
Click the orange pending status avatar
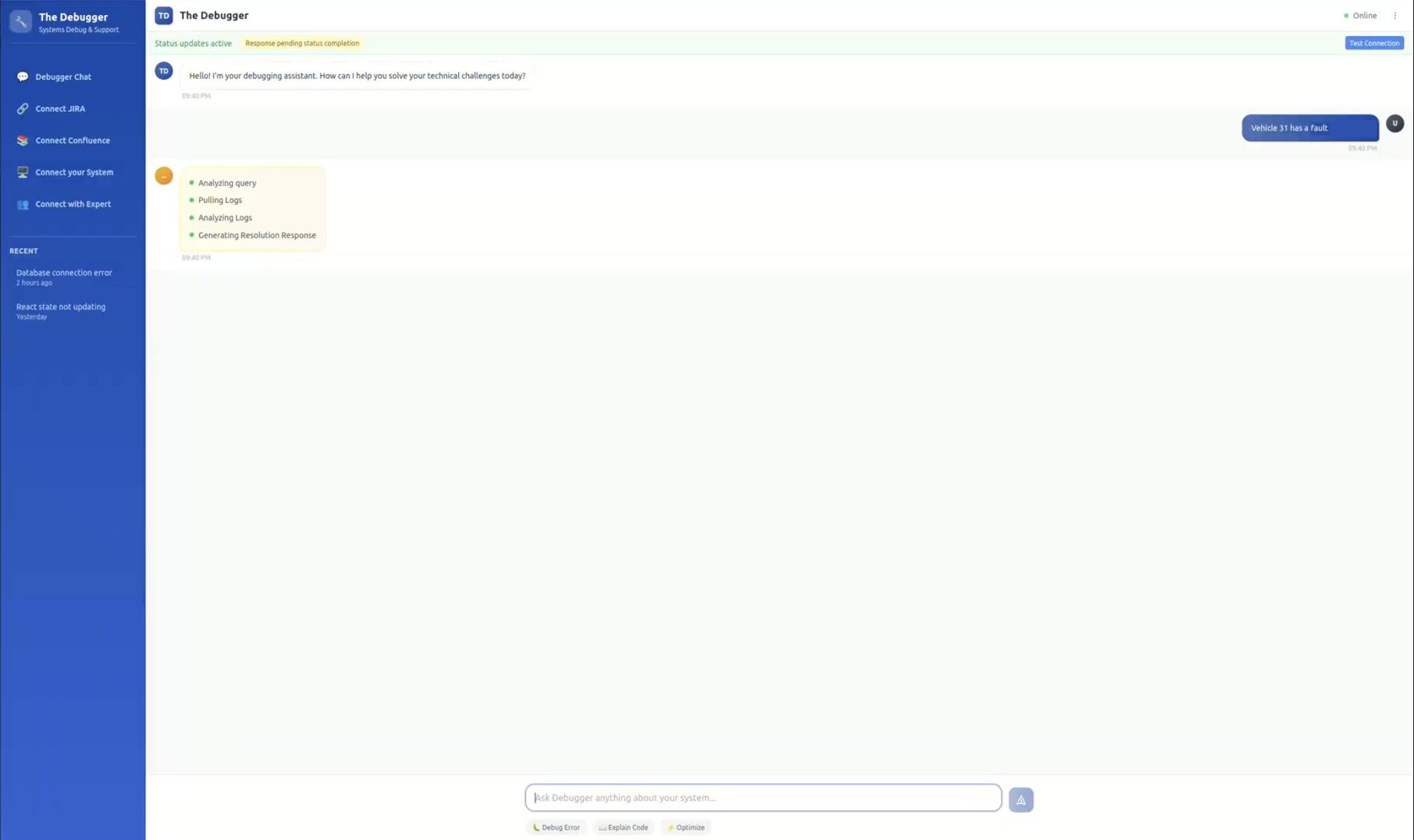click(164, 176)
